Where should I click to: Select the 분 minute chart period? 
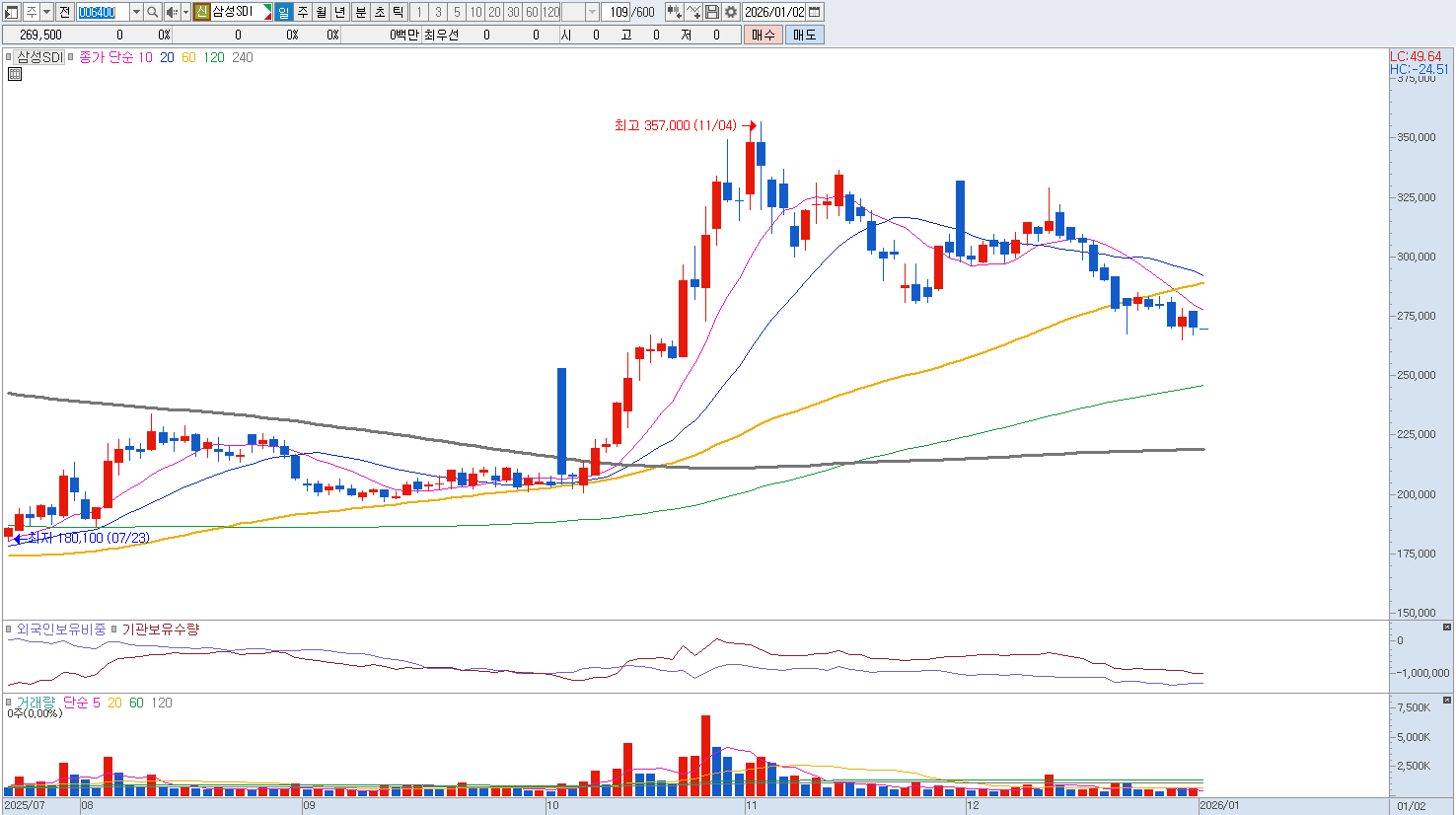[x=360, y=12]
